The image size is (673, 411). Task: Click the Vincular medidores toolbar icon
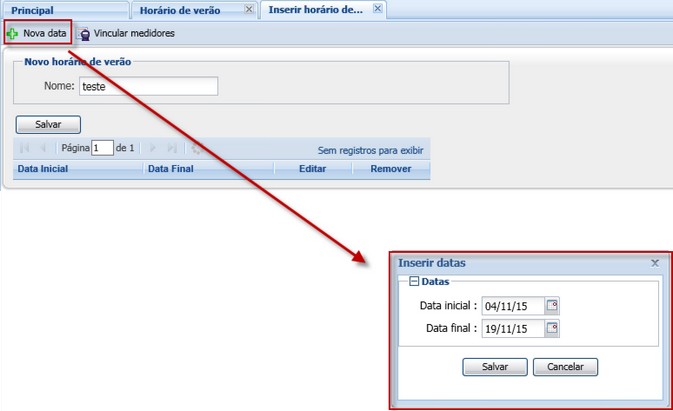[85, 33]
